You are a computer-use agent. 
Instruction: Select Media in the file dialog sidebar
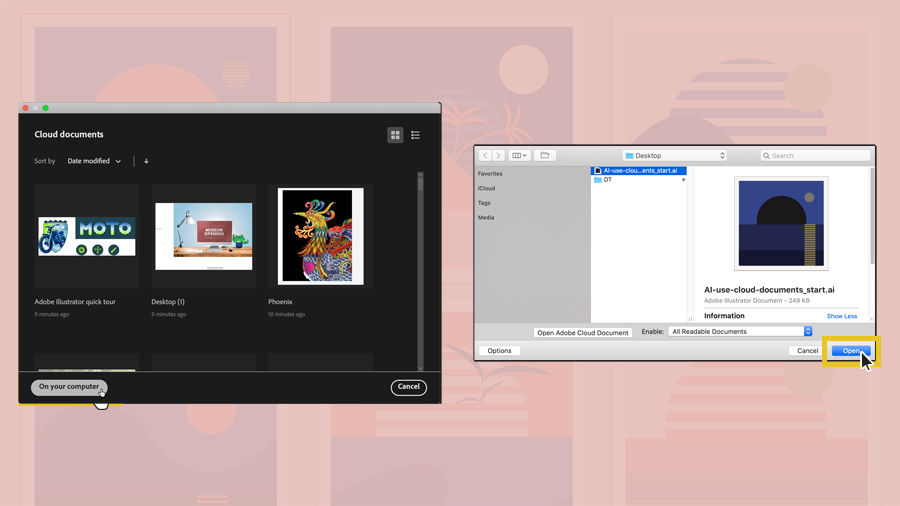(x=486, y=217)
